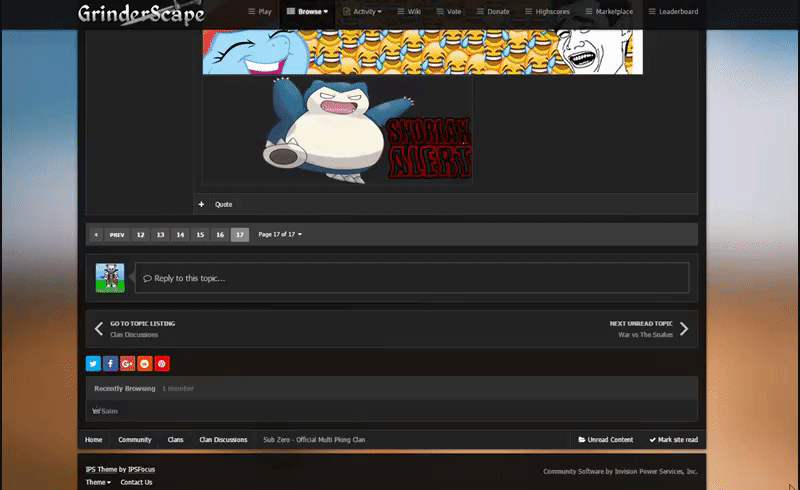Open Community Software by Invision link
Image resolution: width=800 pixels, height=490 pixels.
[620, 471]
